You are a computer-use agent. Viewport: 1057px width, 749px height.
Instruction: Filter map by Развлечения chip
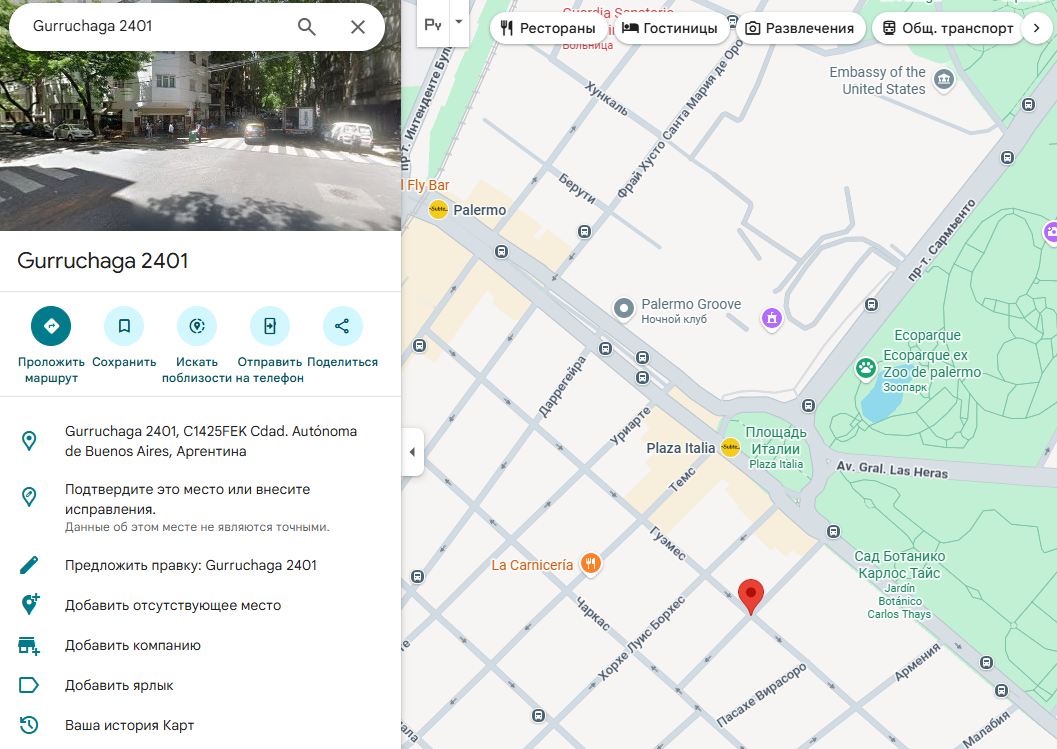pos(799,28)
